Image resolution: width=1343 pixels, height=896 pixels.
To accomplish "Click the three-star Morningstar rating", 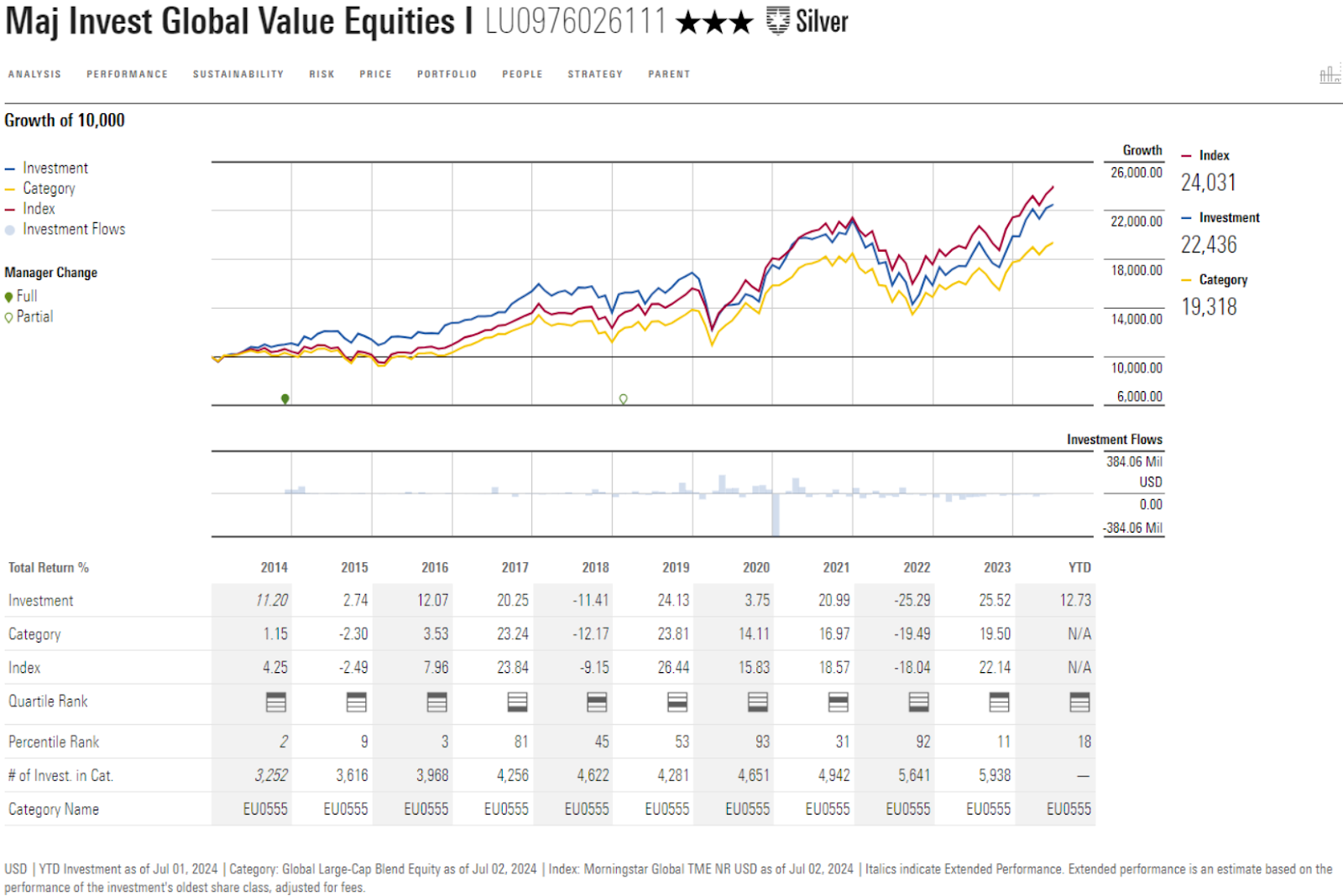I will 714,23.
